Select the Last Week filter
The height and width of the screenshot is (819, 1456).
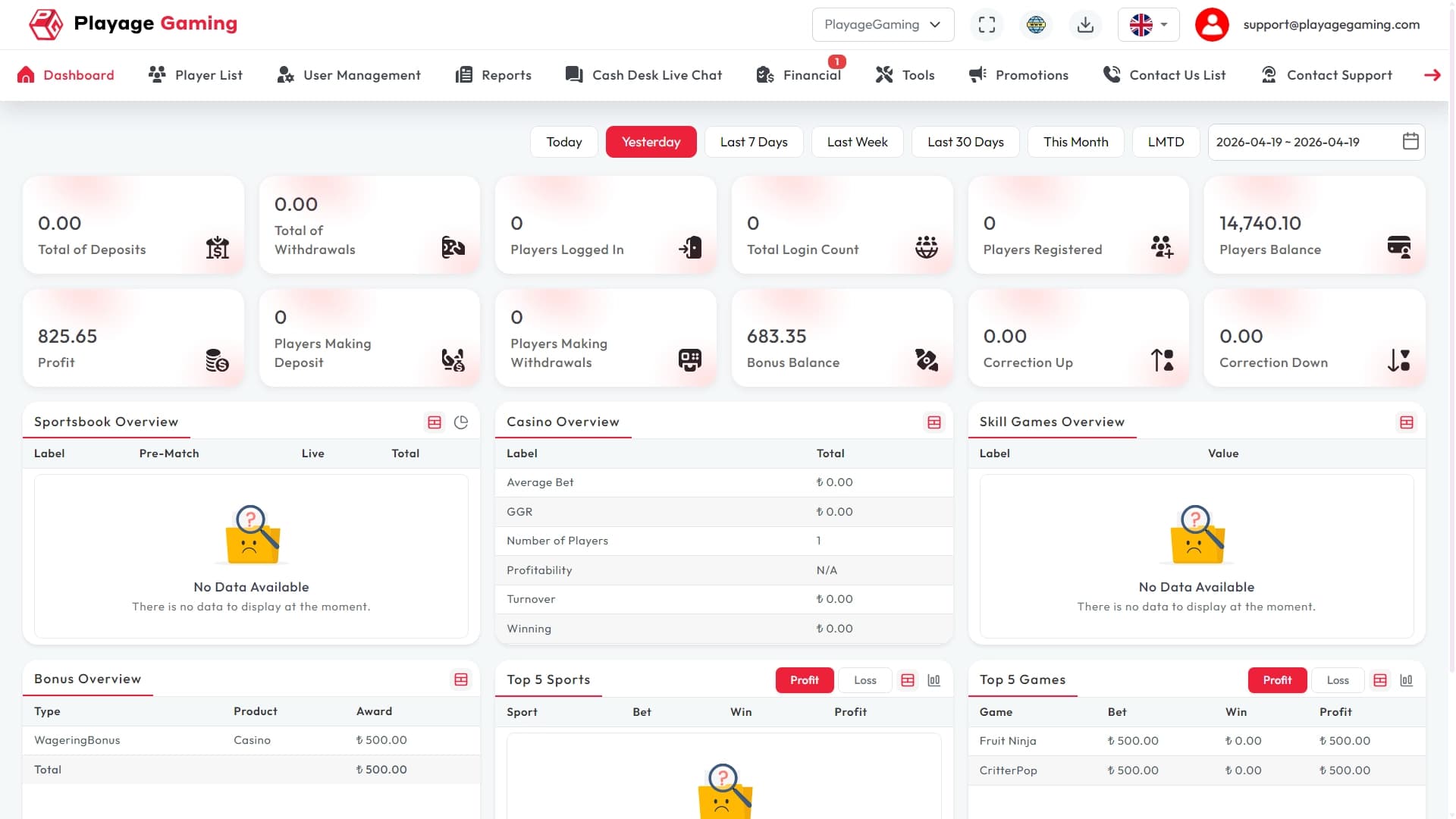pyautogui.click(x=858, y=142)
